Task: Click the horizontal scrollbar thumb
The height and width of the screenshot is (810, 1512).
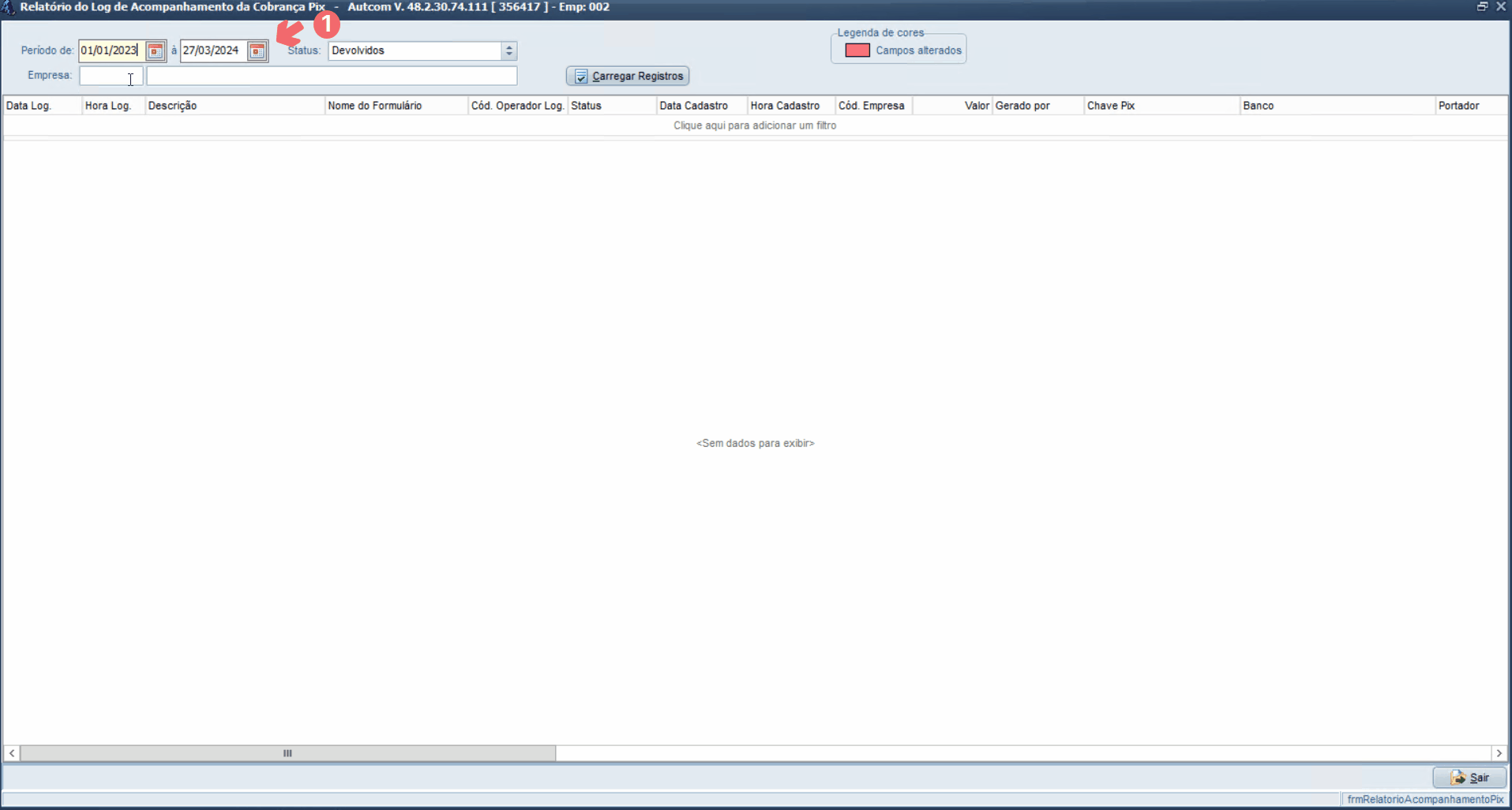Action: (x=288, y=753)
